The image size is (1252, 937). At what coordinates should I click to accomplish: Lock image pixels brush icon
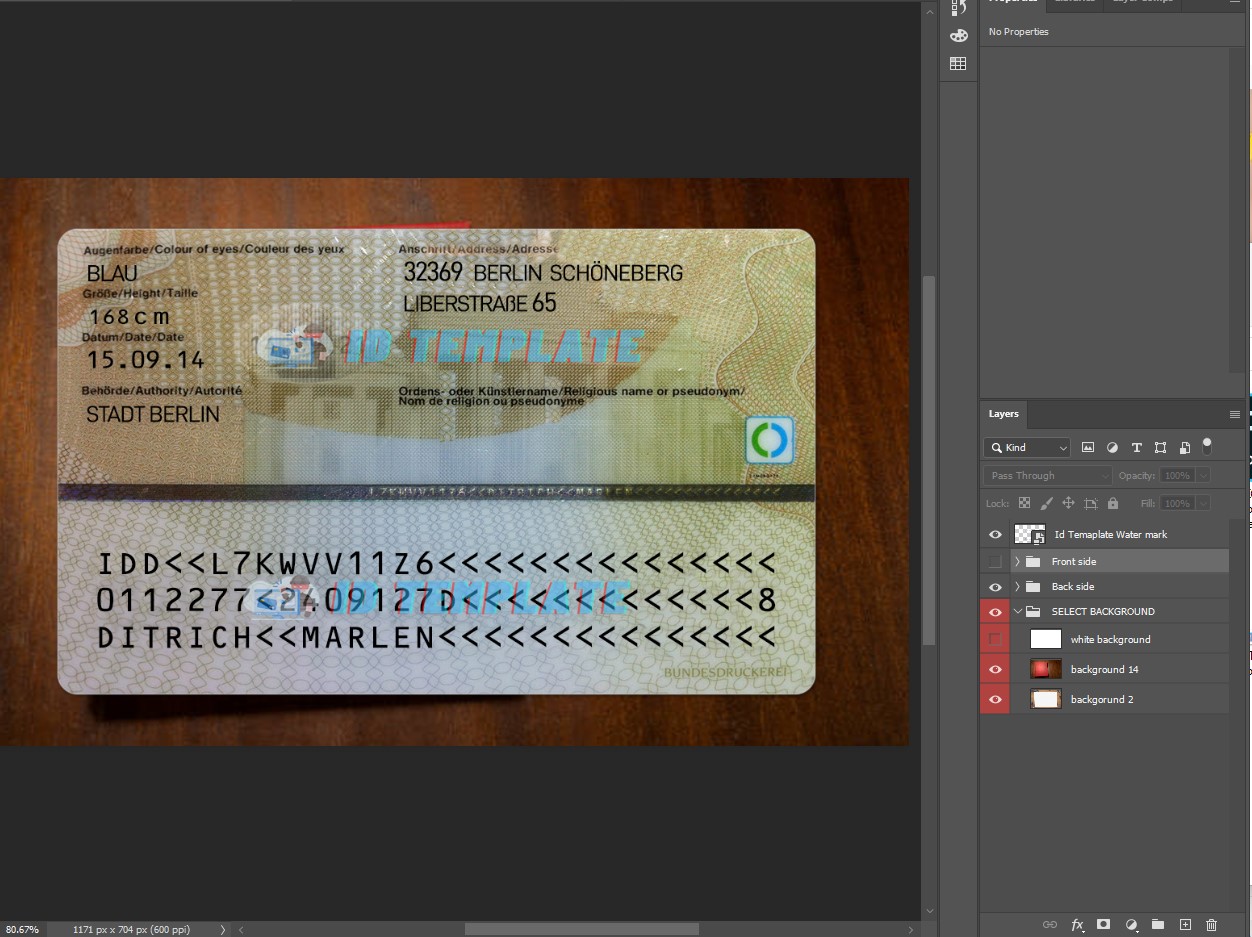[x=1046, y=503]
